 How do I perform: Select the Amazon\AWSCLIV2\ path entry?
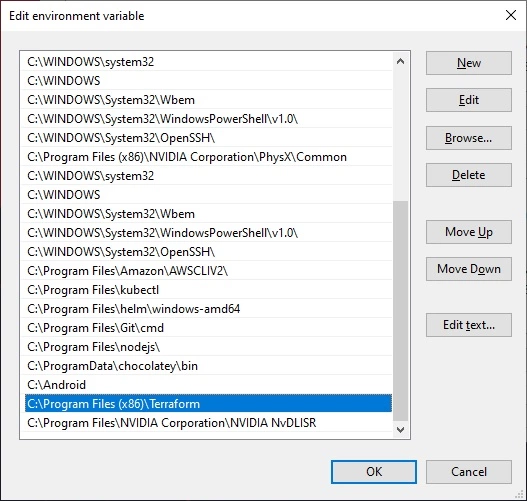tap(208, 271)
